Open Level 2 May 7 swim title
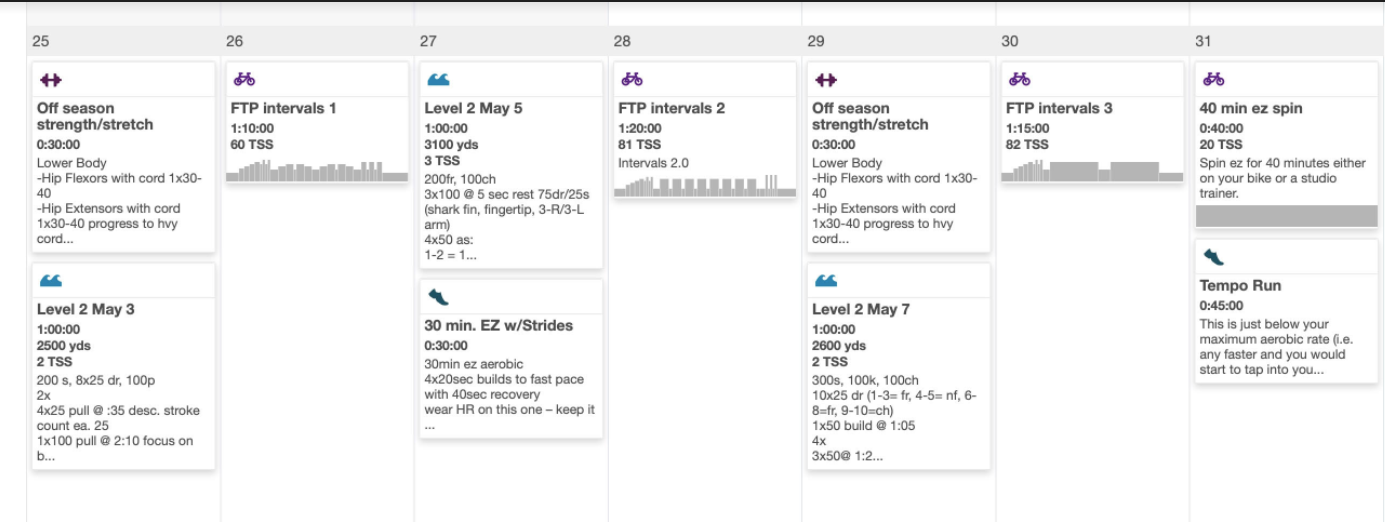This screenshot has height=522, width=1385. 860,309
